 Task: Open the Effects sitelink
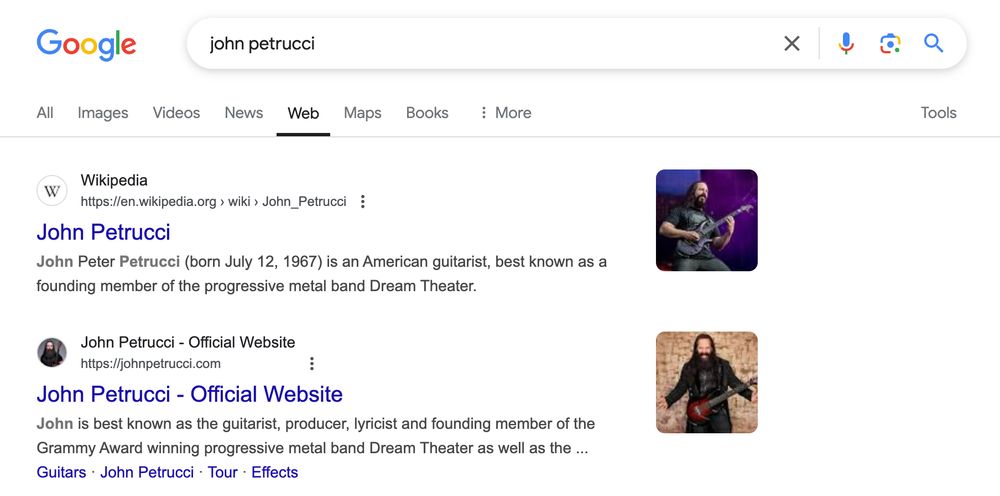pyautogui.click(x=274, y=472)
